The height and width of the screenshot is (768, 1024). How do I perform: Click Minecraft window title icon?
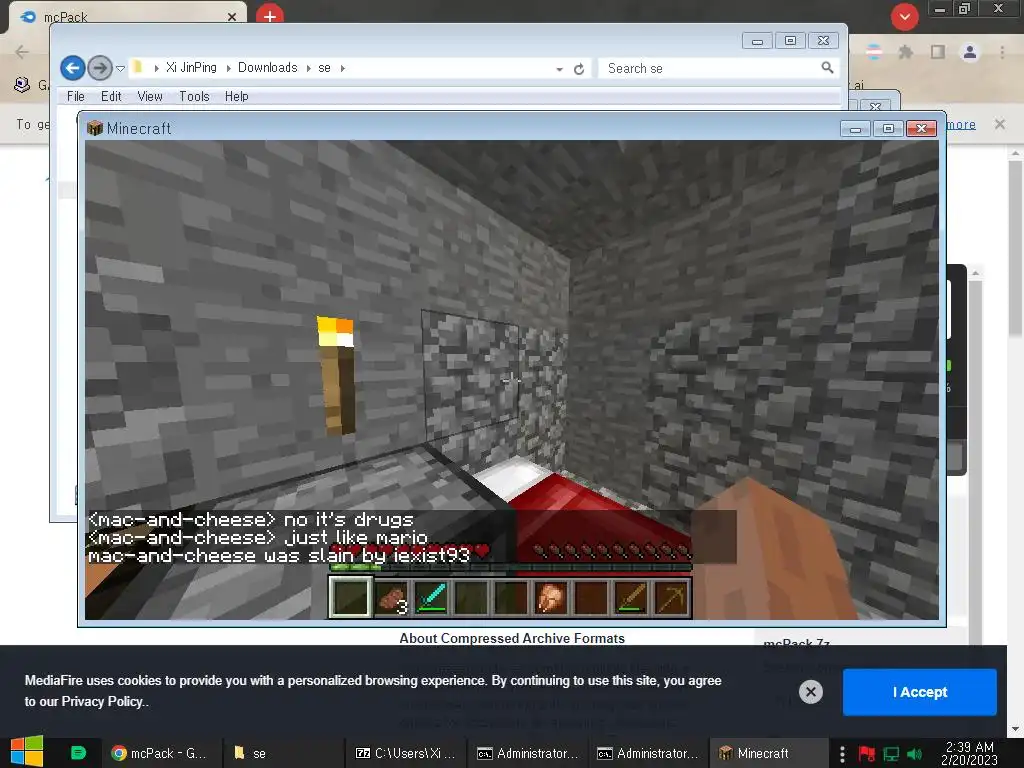(x=95, y=128)
